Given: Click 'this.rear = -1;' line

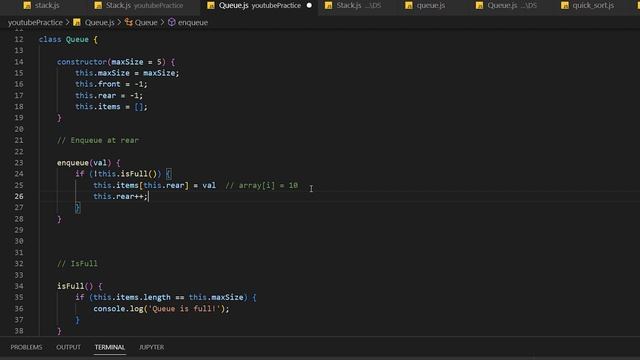Looking at the screenshot, I should [x=109, y=96].
